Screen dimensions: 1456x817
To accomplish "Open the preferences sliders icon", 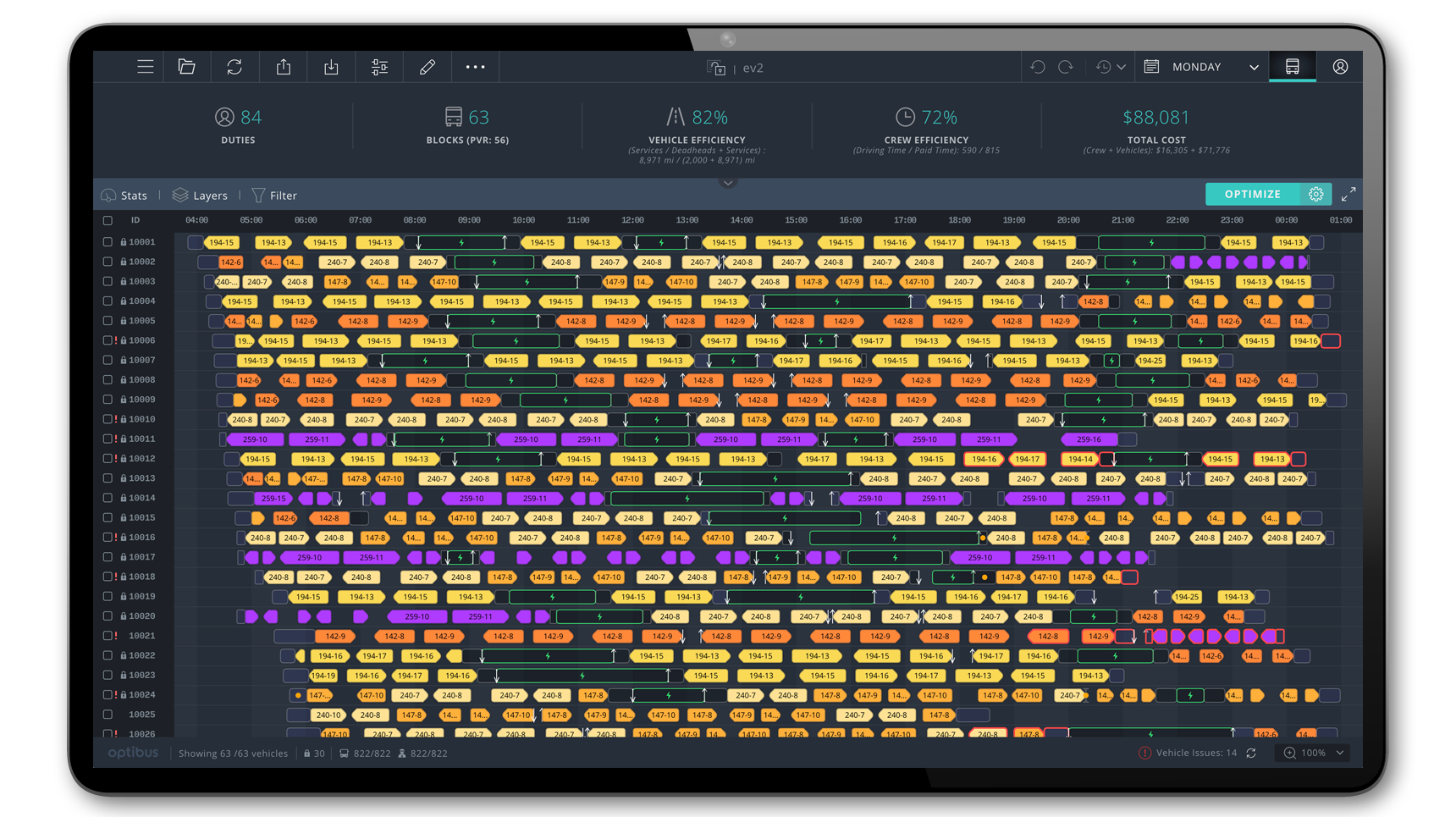I will (x=378, y=66).
